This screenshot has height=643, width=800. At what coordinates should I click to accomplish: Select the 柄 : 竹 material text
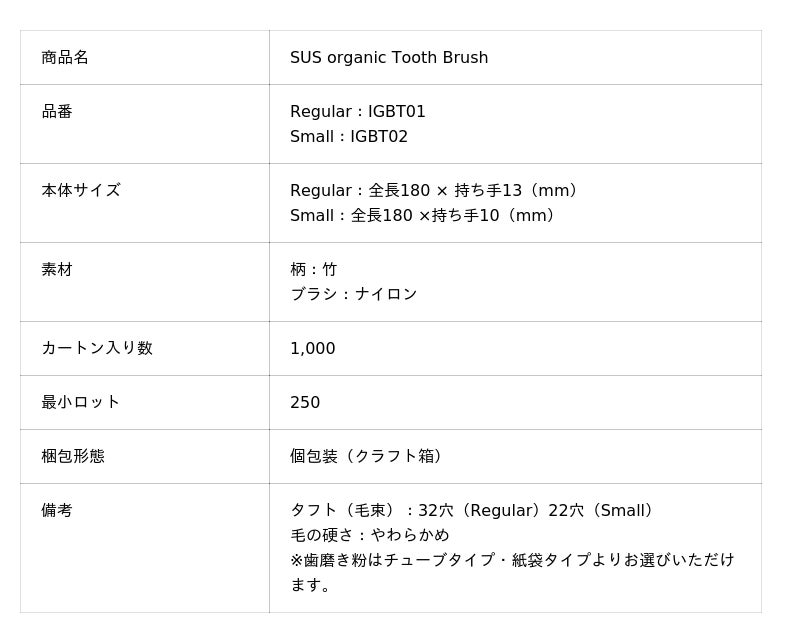point(314,270)
